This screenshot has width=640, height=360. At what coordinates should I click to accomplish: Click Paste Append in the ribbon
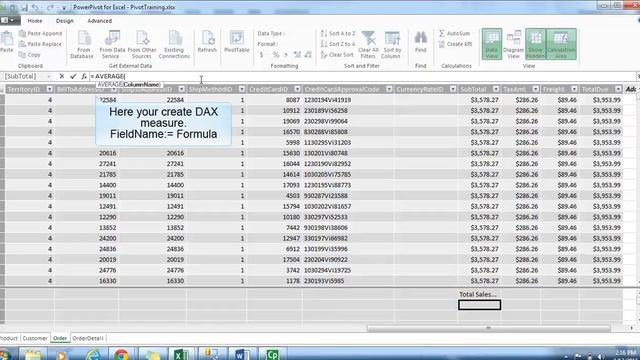point(40,33)
